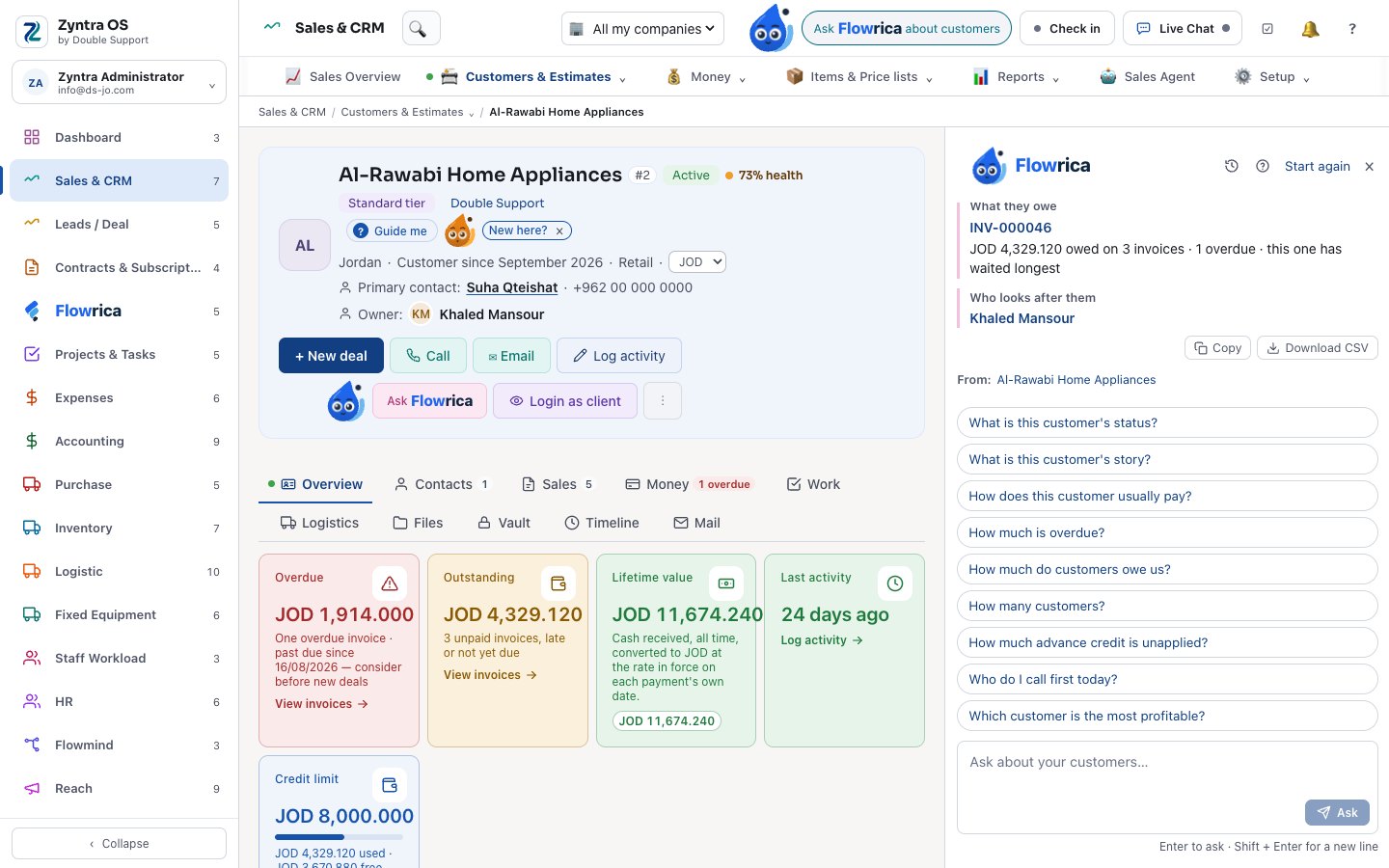Change the JOD currency dropdown

[x=696, y=262]
